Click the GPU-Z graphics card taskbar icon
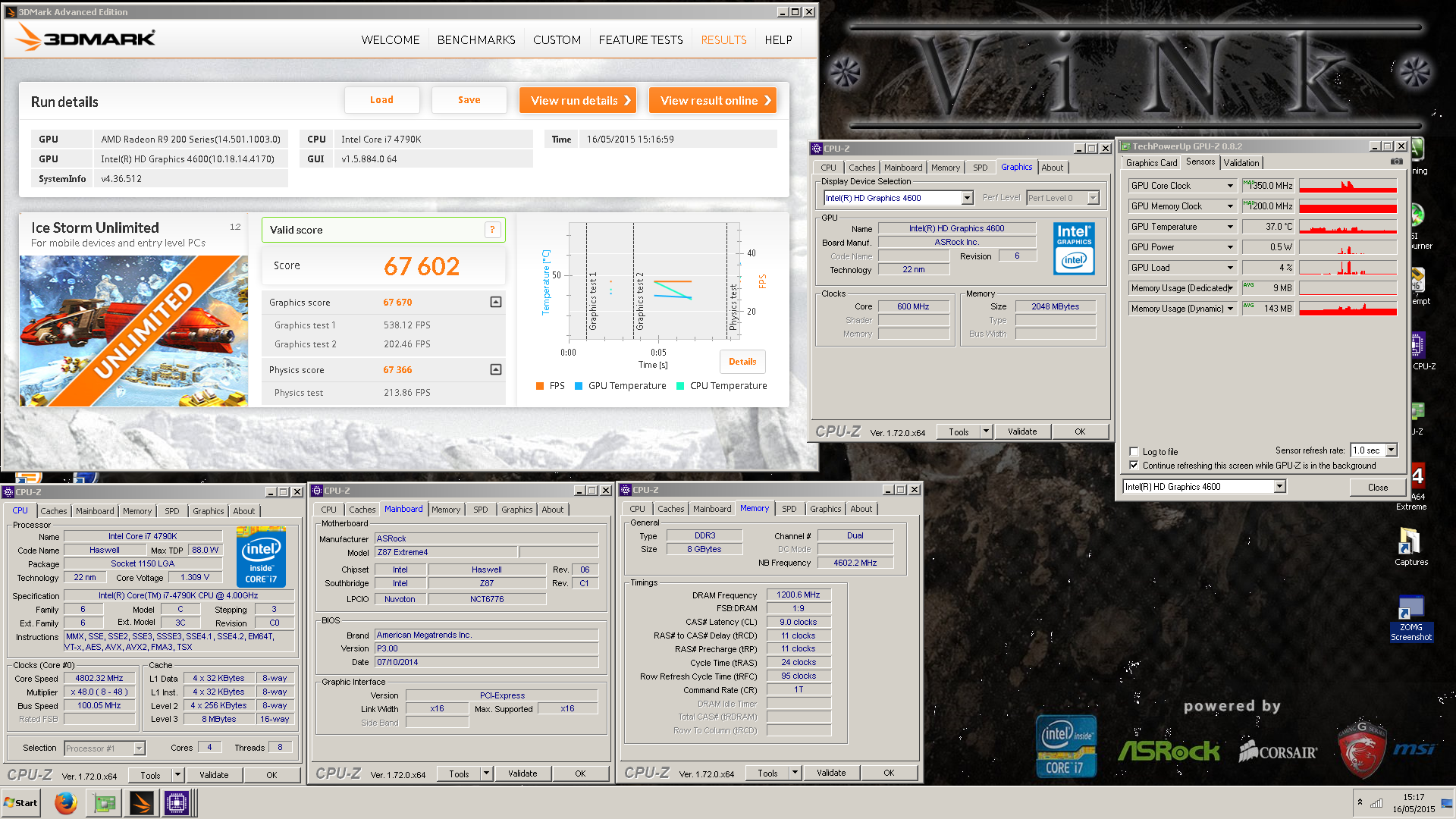 coord(104,802)
